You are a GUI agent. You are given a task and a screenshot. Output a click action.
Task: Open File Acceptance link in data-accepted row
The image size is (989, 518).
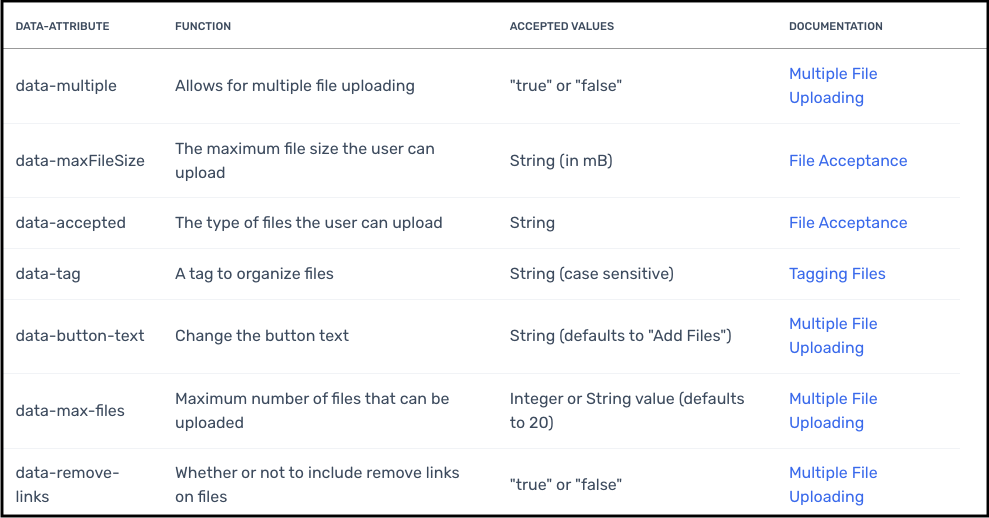847,223
